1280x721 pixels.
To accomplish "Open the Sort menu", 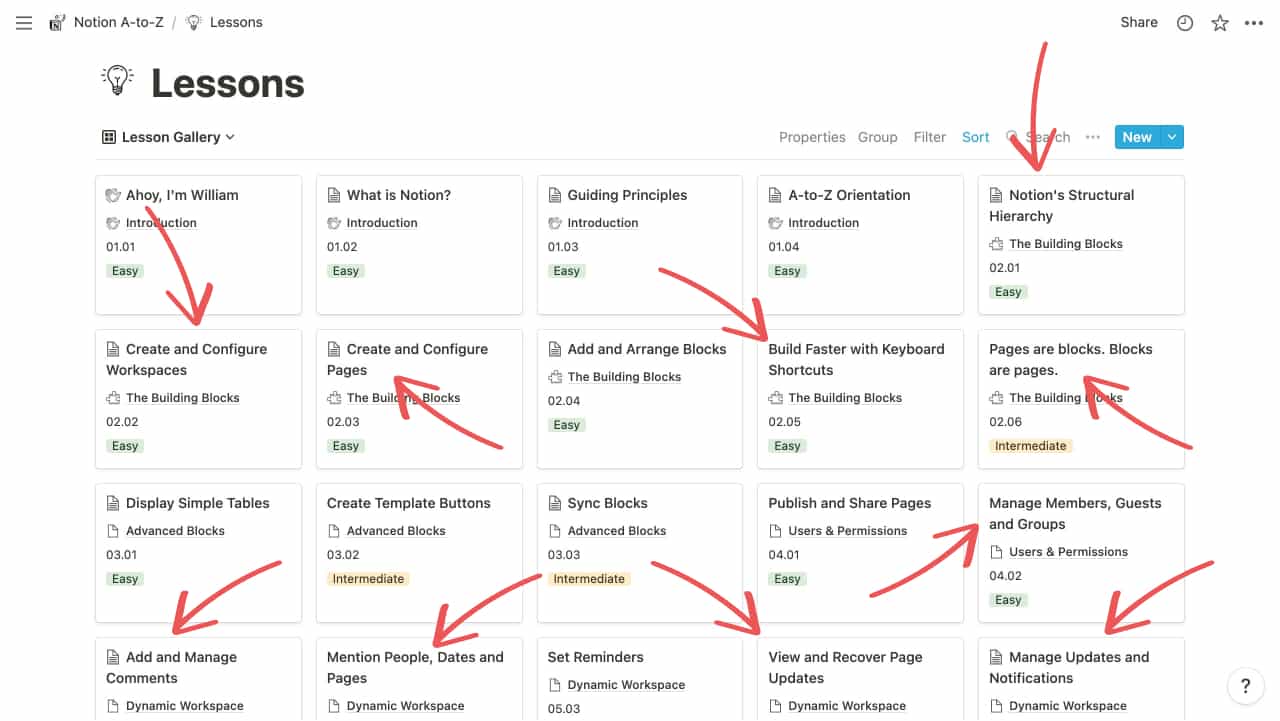I will [976, 137].
